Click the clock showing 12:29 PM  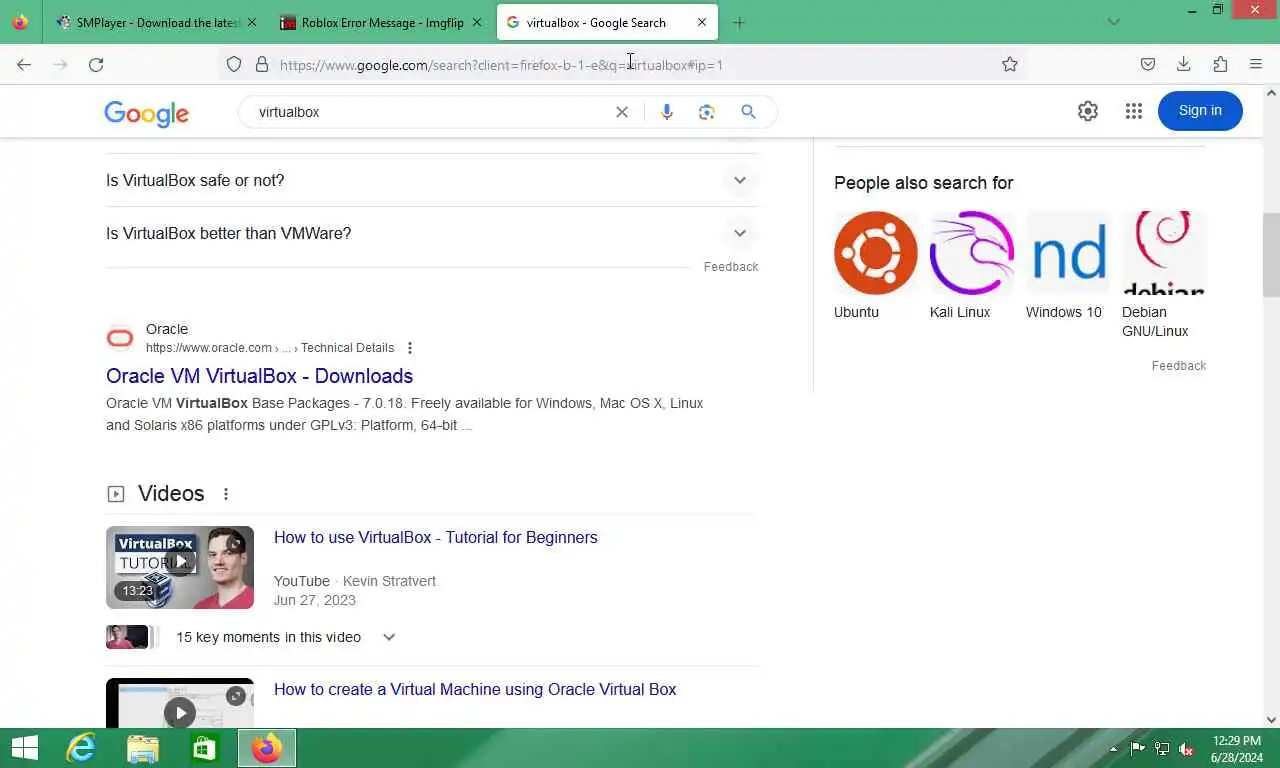(1237, 741)
